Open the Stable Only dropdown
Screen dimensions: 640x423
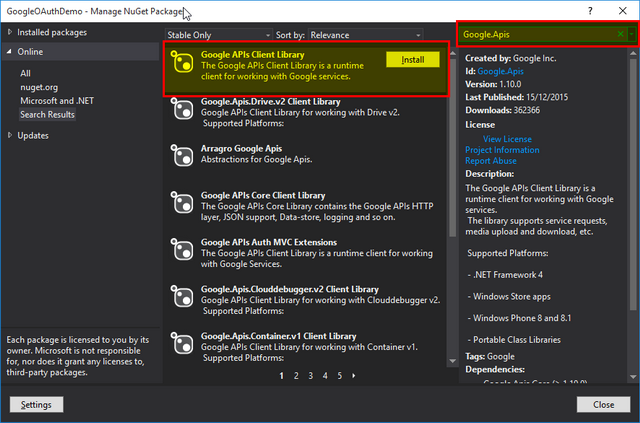point(218,35)
